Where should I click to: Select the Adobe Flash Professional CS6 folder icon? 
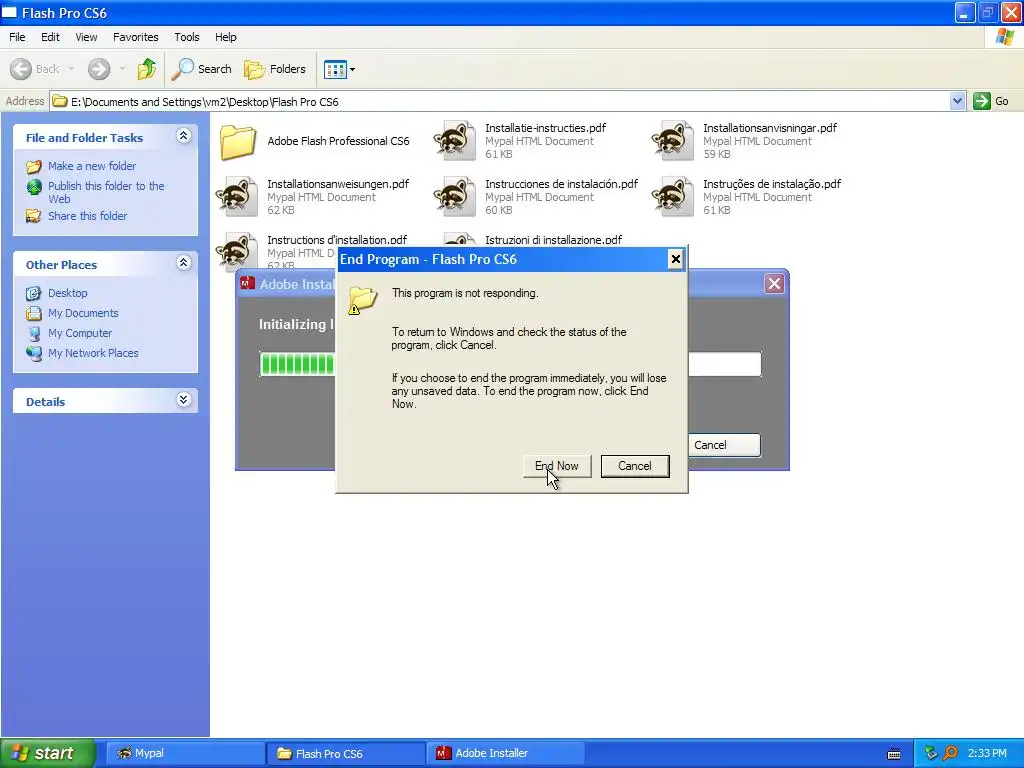coord(238,141)
